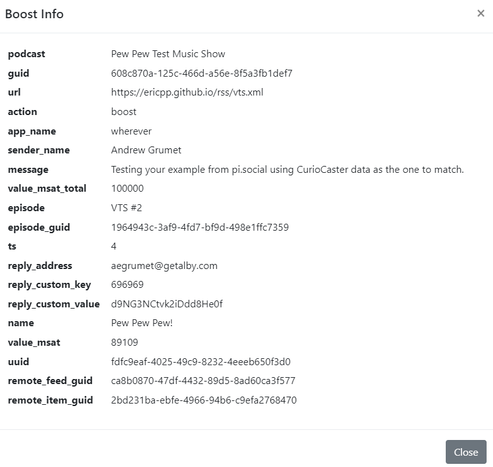Click the value_msat amount 89109

click(x=124, y=342)
